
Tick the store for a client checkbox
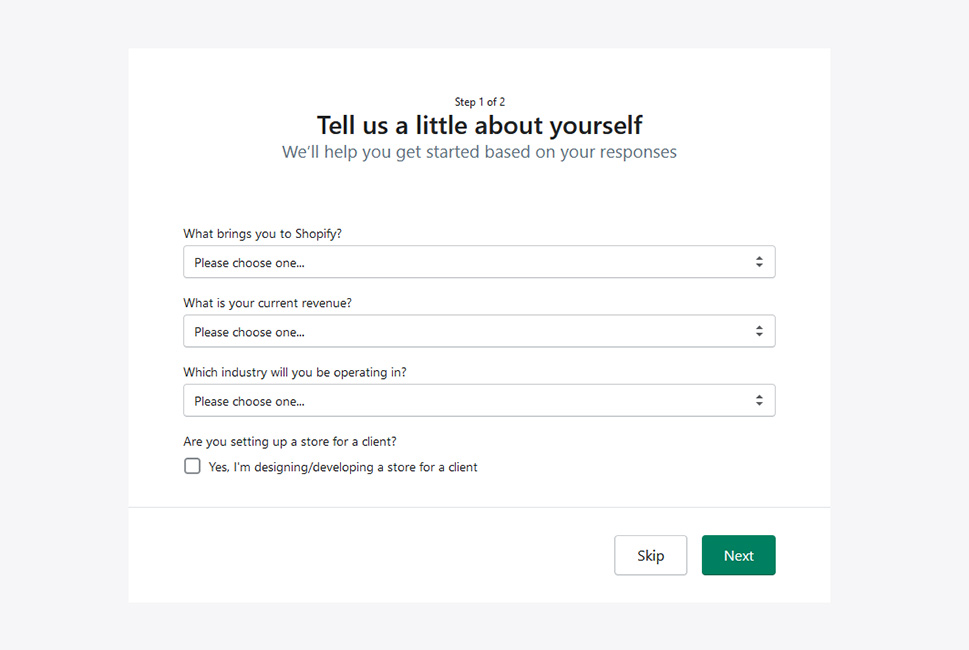(x=192, y=466)
